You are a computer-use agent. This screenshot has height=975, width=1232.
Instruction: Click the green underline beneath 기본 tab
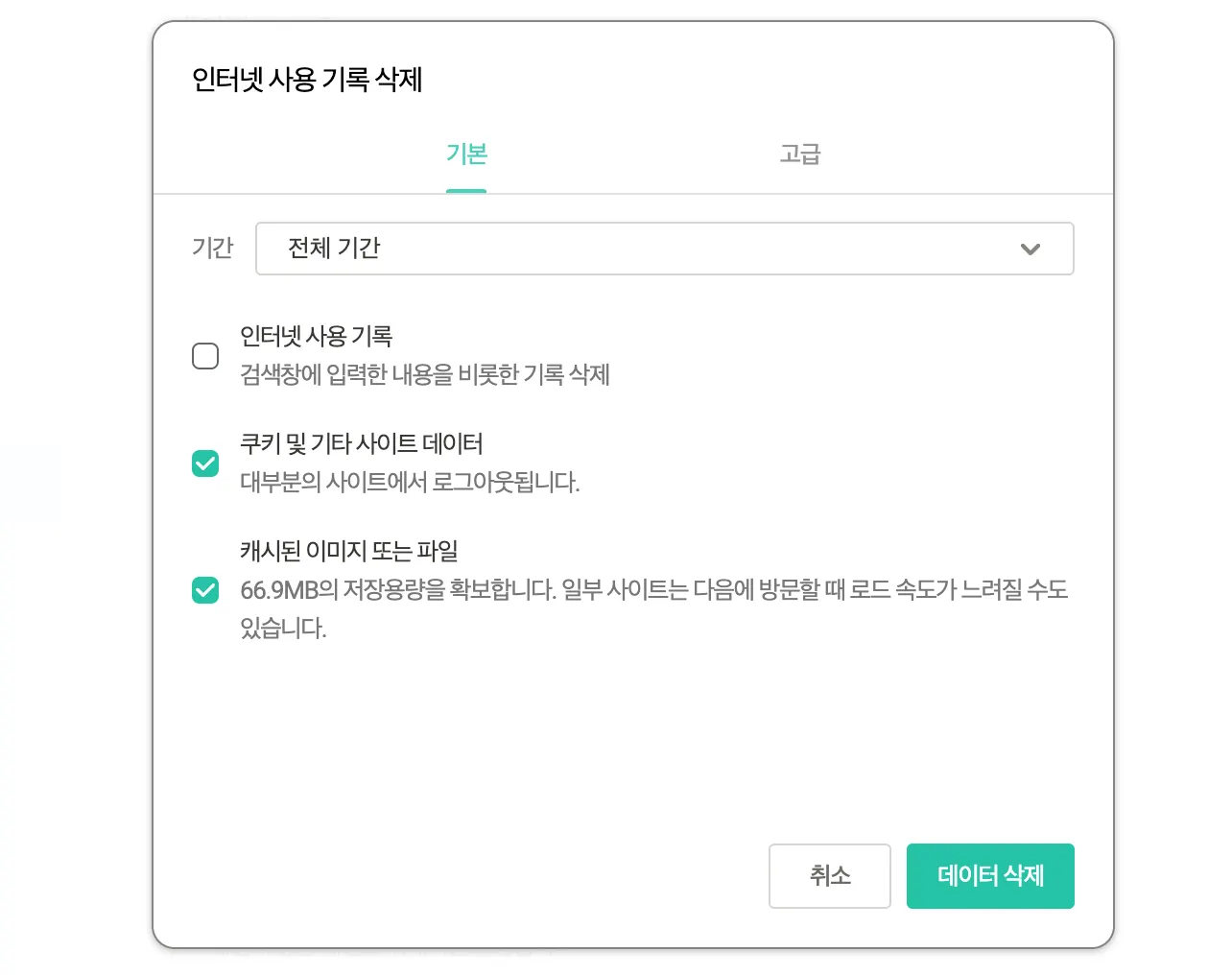[466, 190]
